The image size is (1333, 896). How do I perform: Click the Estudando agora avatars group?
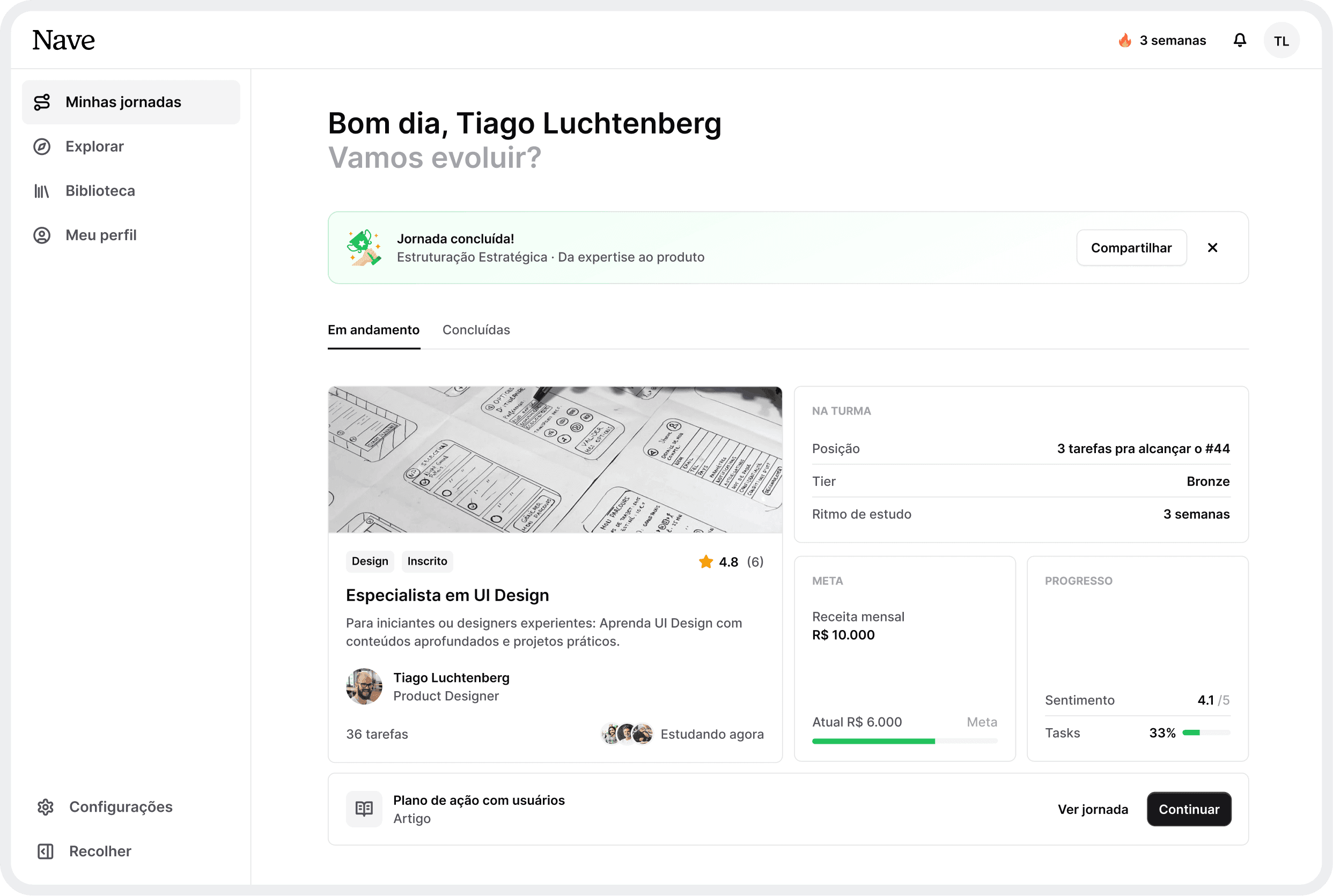pos(626,734)
